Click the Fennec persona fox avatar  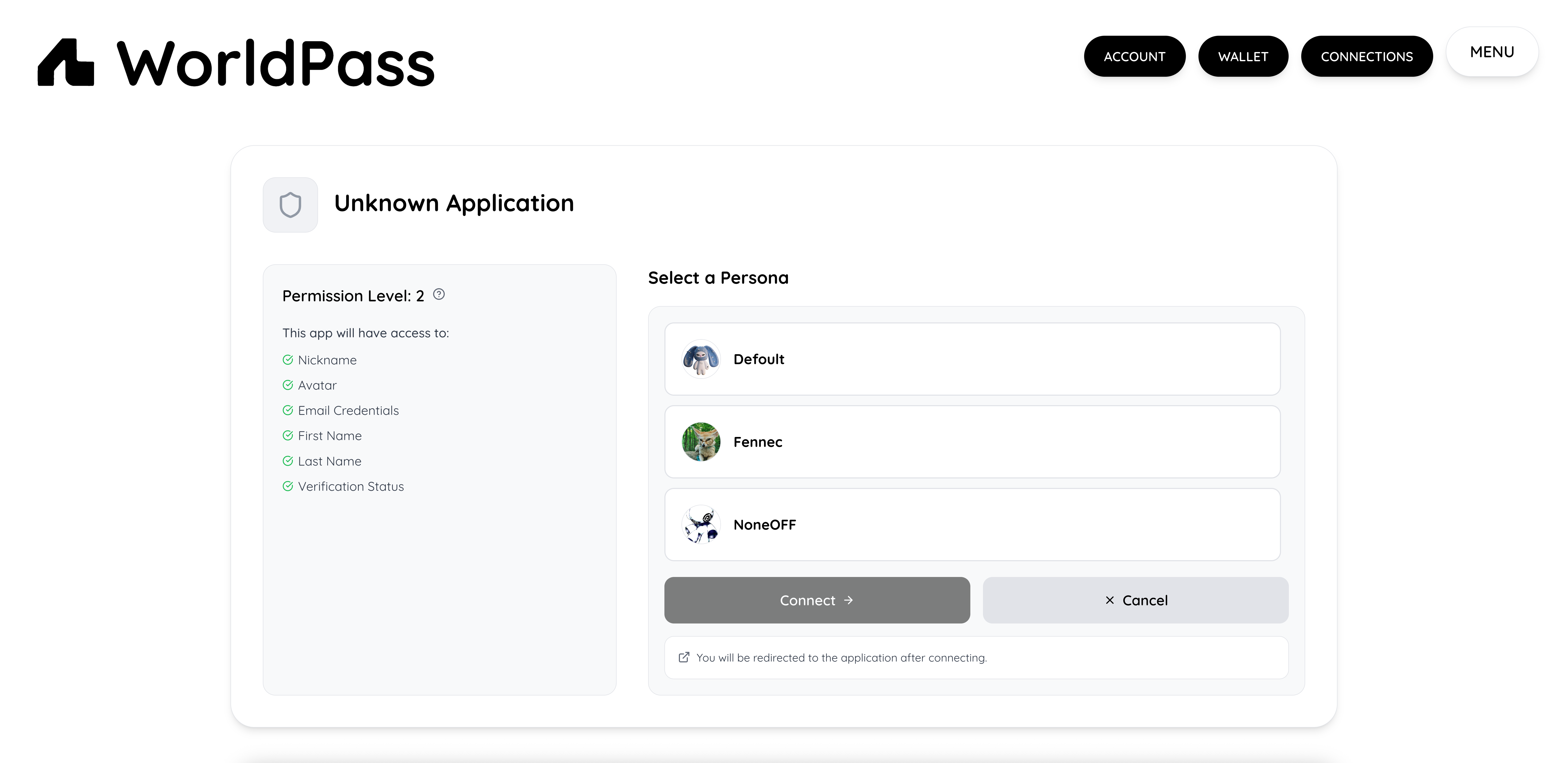(701, 442)
